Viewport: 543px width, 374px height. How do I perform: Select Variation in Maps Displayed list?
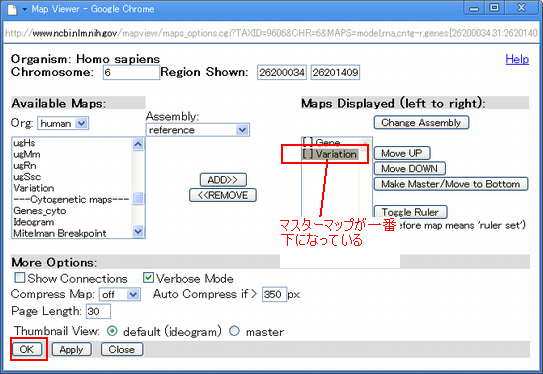point(330,154)
